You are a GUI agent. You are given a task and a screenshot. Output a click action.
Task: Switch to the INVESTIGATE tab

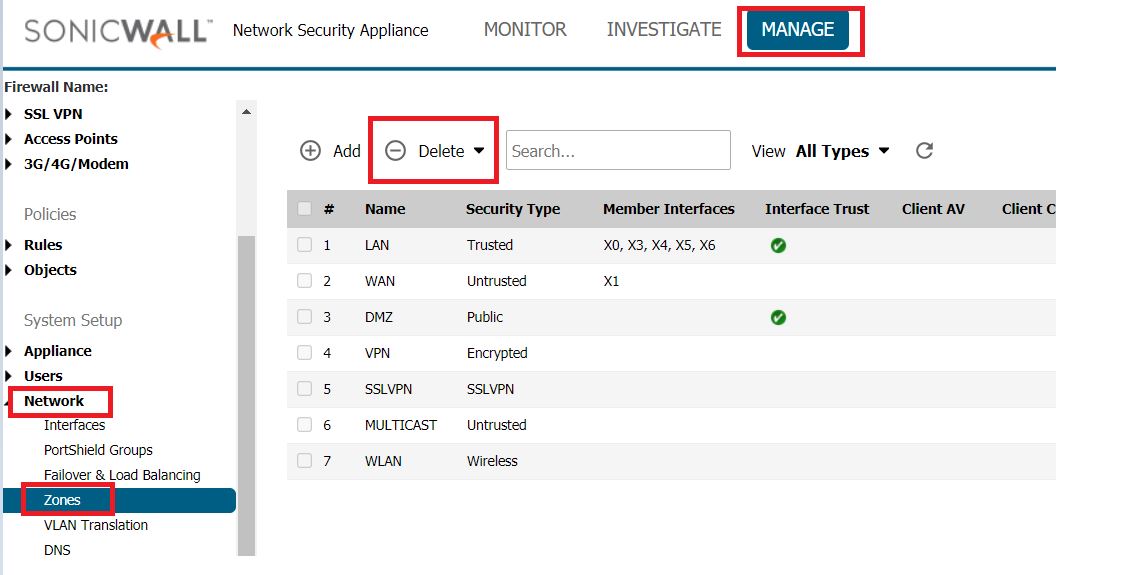664,30
